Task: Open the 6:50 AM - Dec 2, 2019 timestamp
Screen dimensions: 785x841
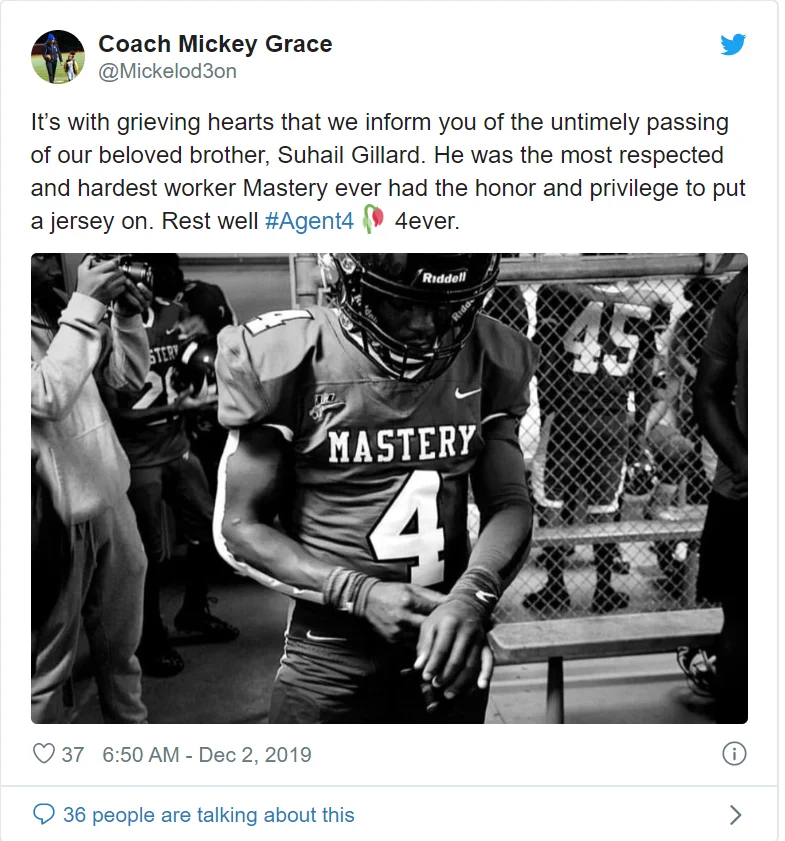Action: click(207, 755)
